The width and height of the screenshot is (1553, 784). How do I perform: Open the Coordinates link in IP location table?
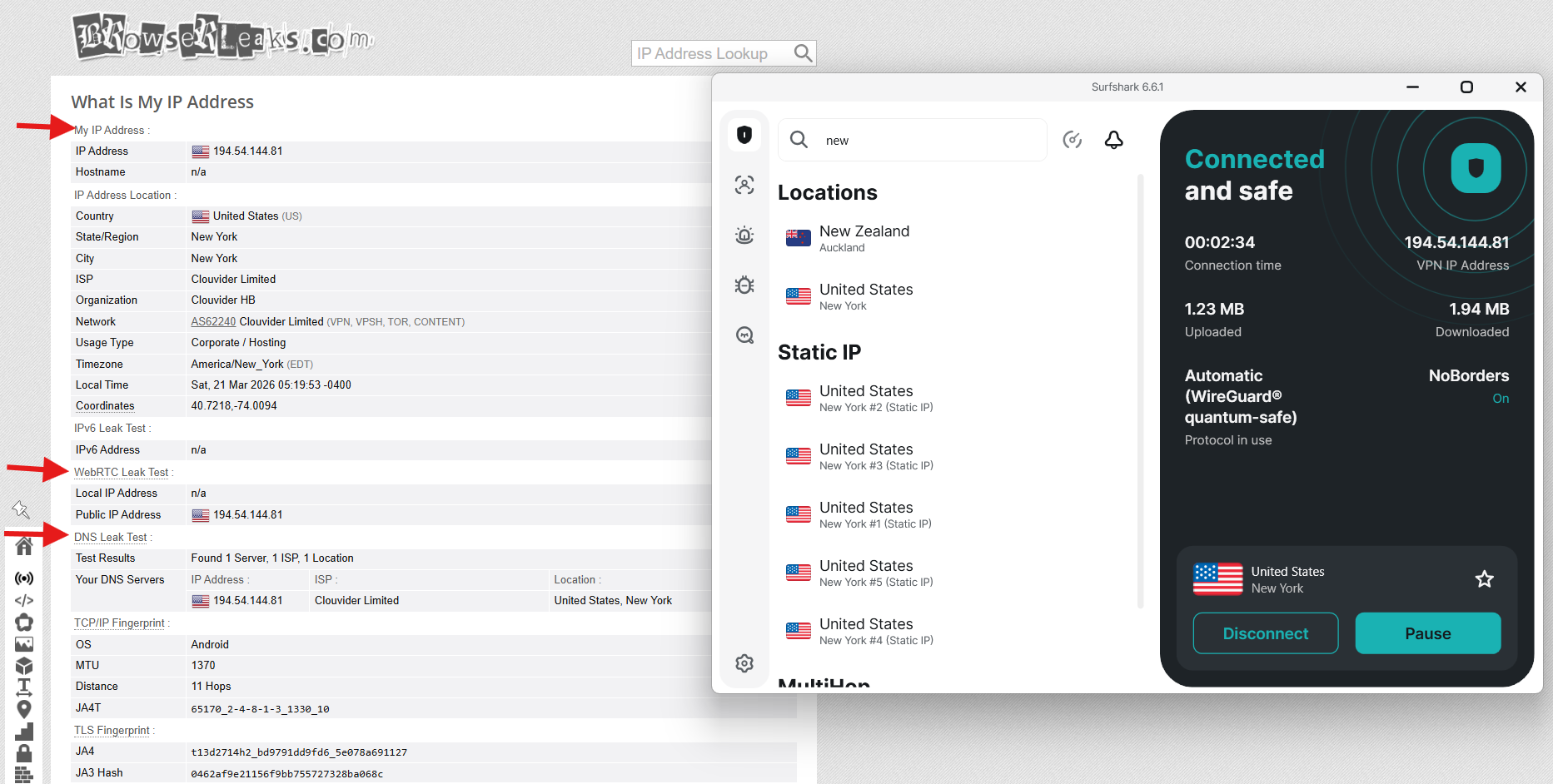coord(105,405)
